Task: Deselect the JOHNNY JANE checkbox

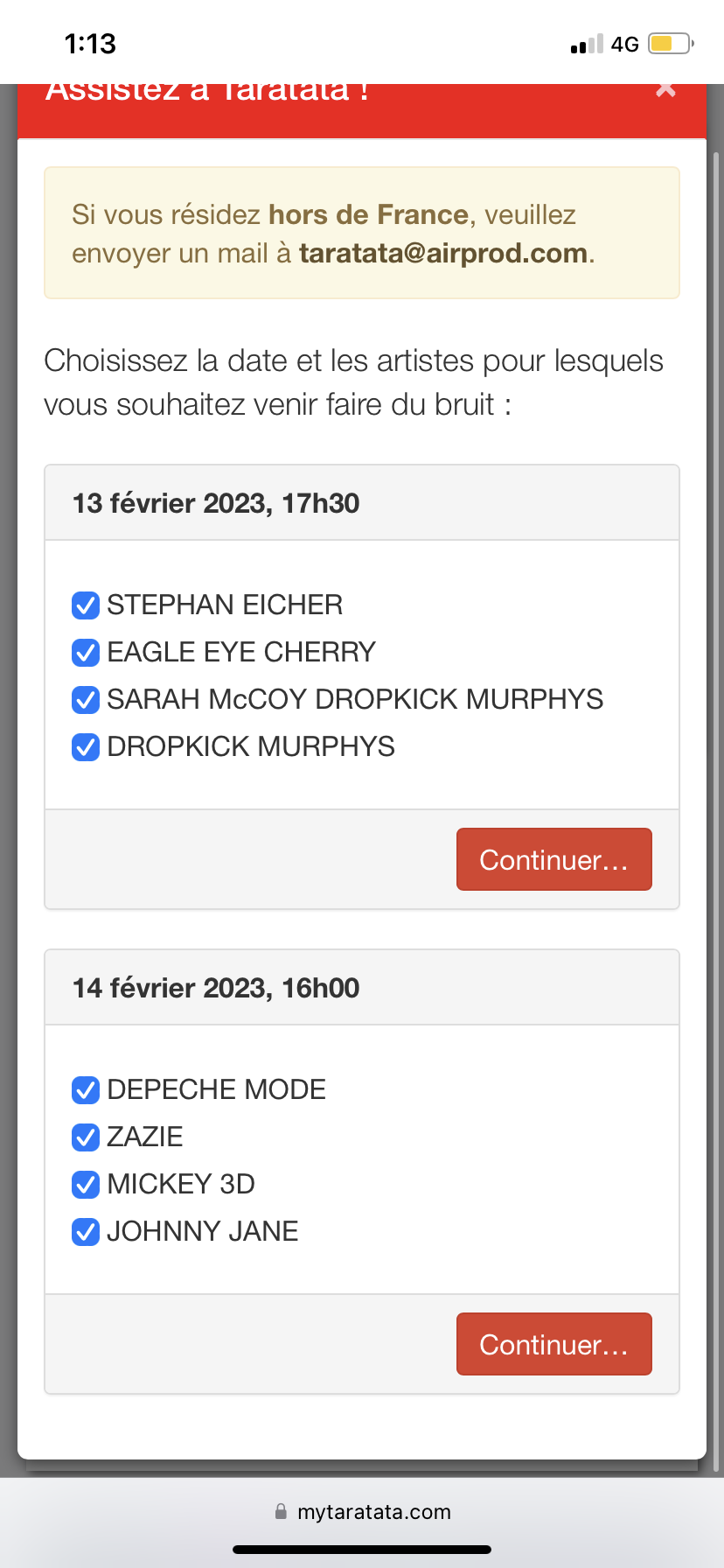Action: (86, 1231)
